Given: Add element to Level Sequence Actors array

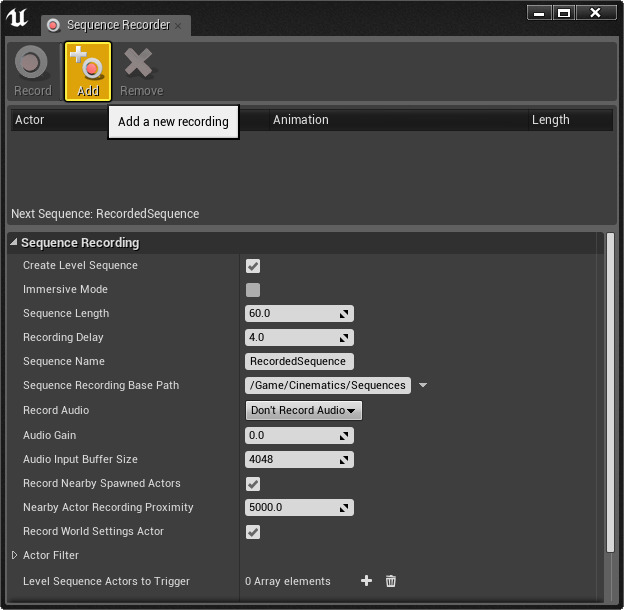Looking at the screenshot, I should [366, 581].
